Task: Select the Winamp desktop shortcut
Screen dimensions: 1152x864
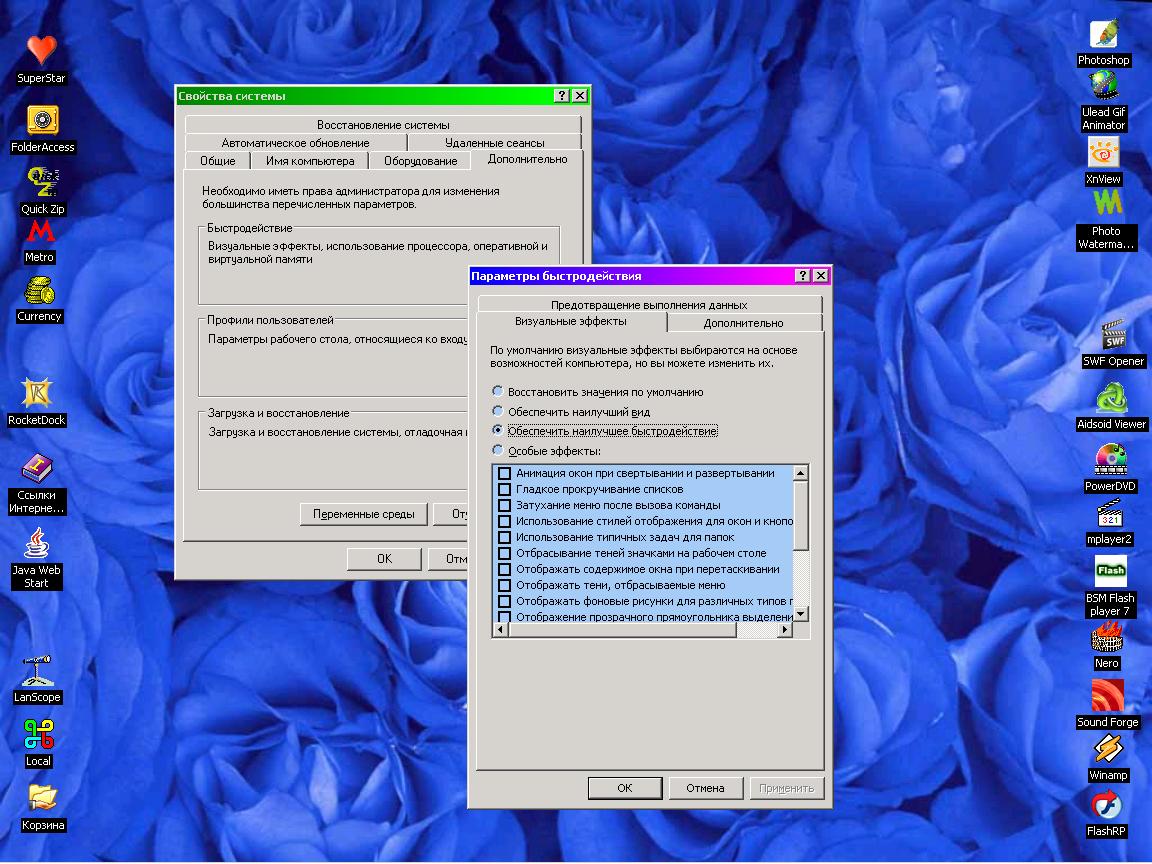Action: [x=1107, y=750]
